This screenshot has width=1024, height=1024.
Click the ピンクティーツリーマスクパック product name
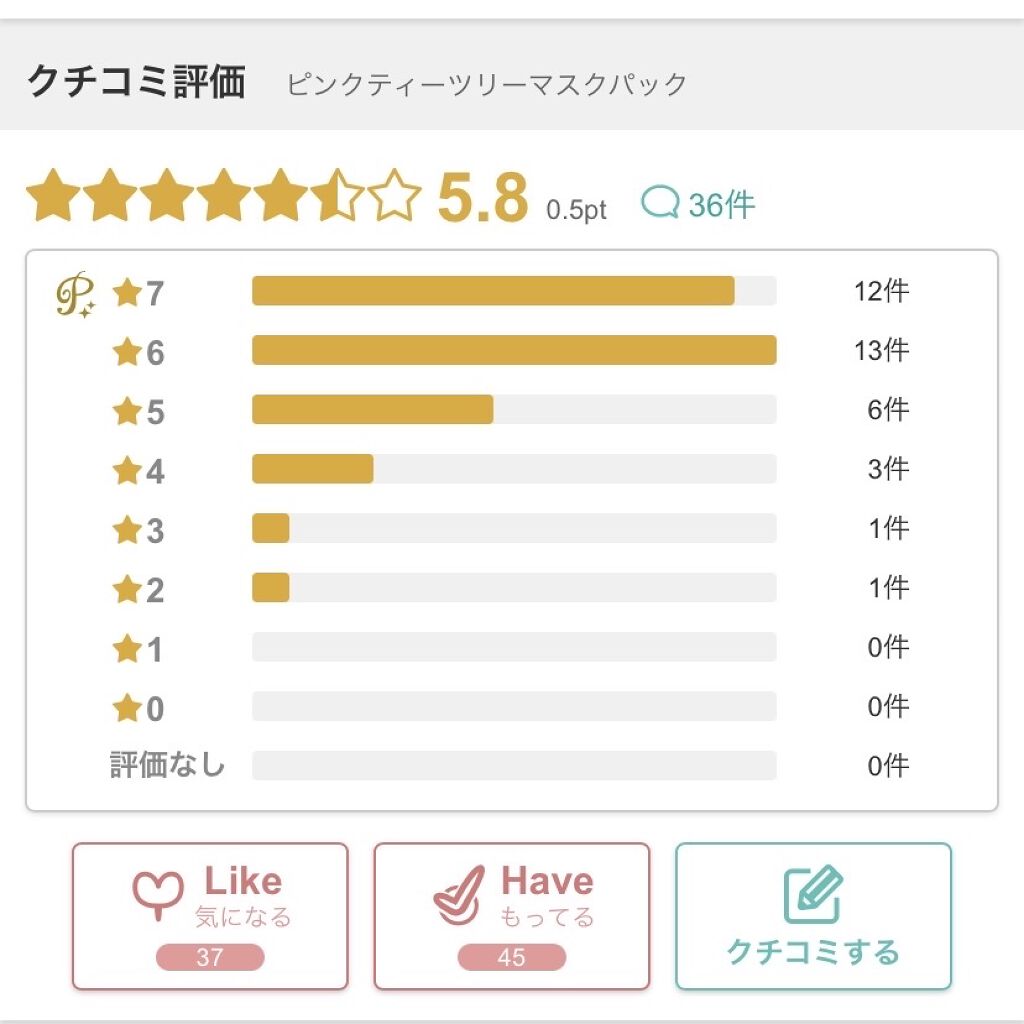click(487, 84)
